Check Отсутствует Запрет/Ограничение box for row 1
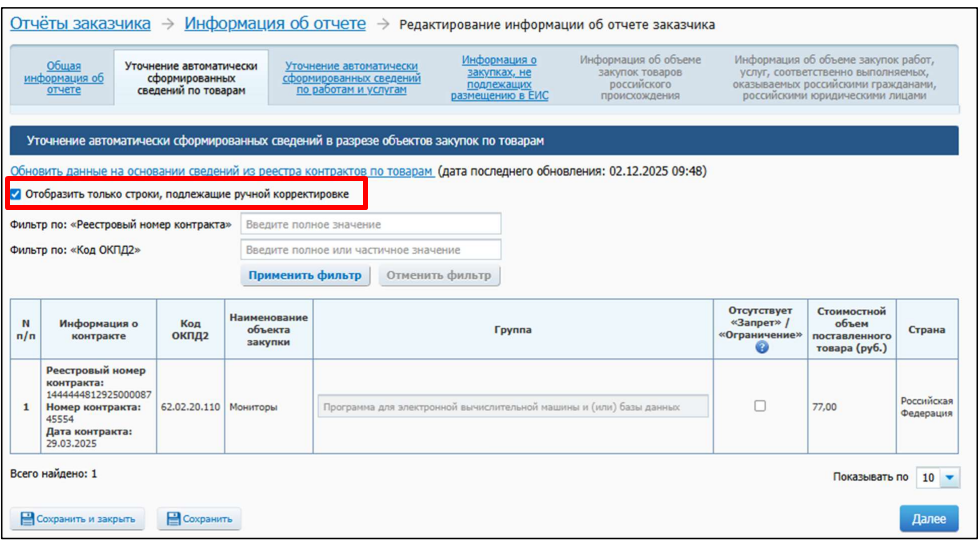980x543 pixels. [760, 406]
